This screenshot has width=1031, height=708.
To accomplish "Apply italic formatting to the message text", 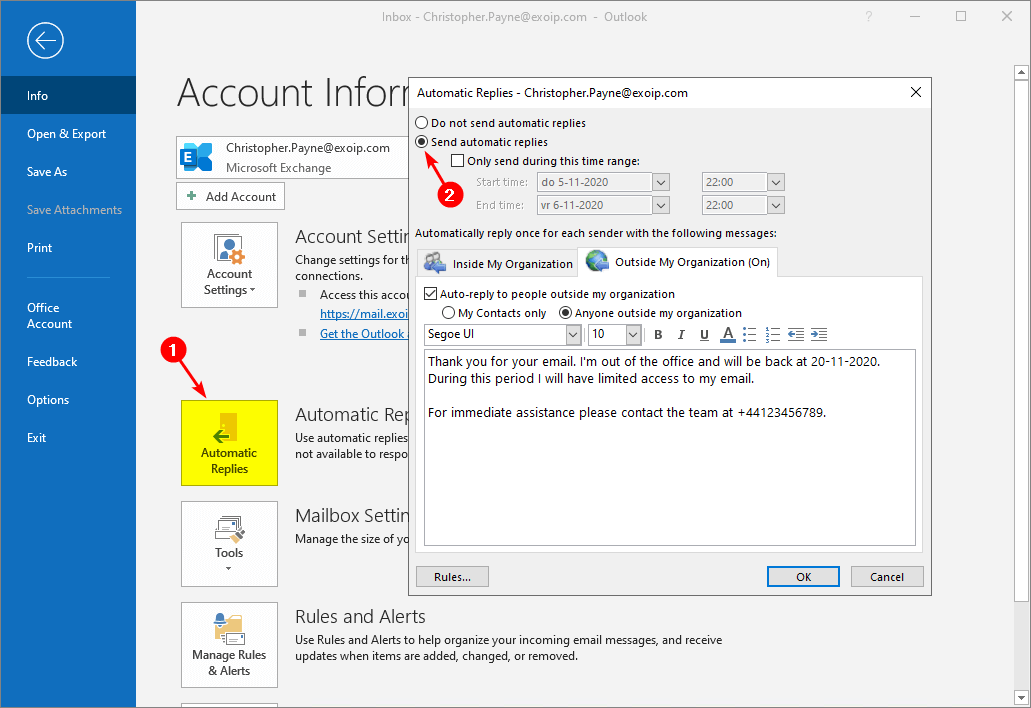I will pos(681,334).
